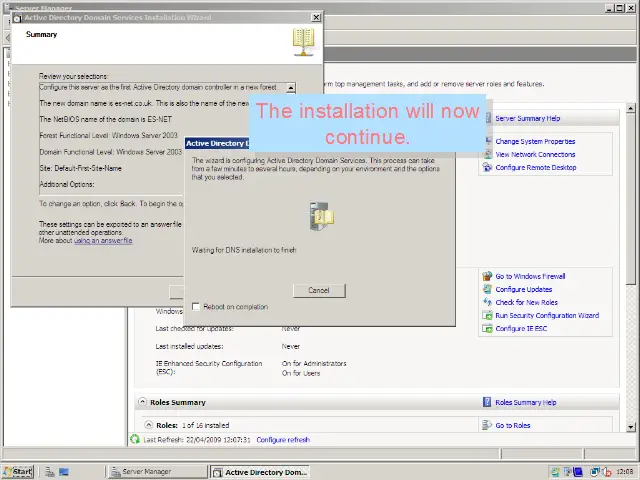Click the Configure Remote Desktop icon

pyautogui.click(x=487, y=167)
